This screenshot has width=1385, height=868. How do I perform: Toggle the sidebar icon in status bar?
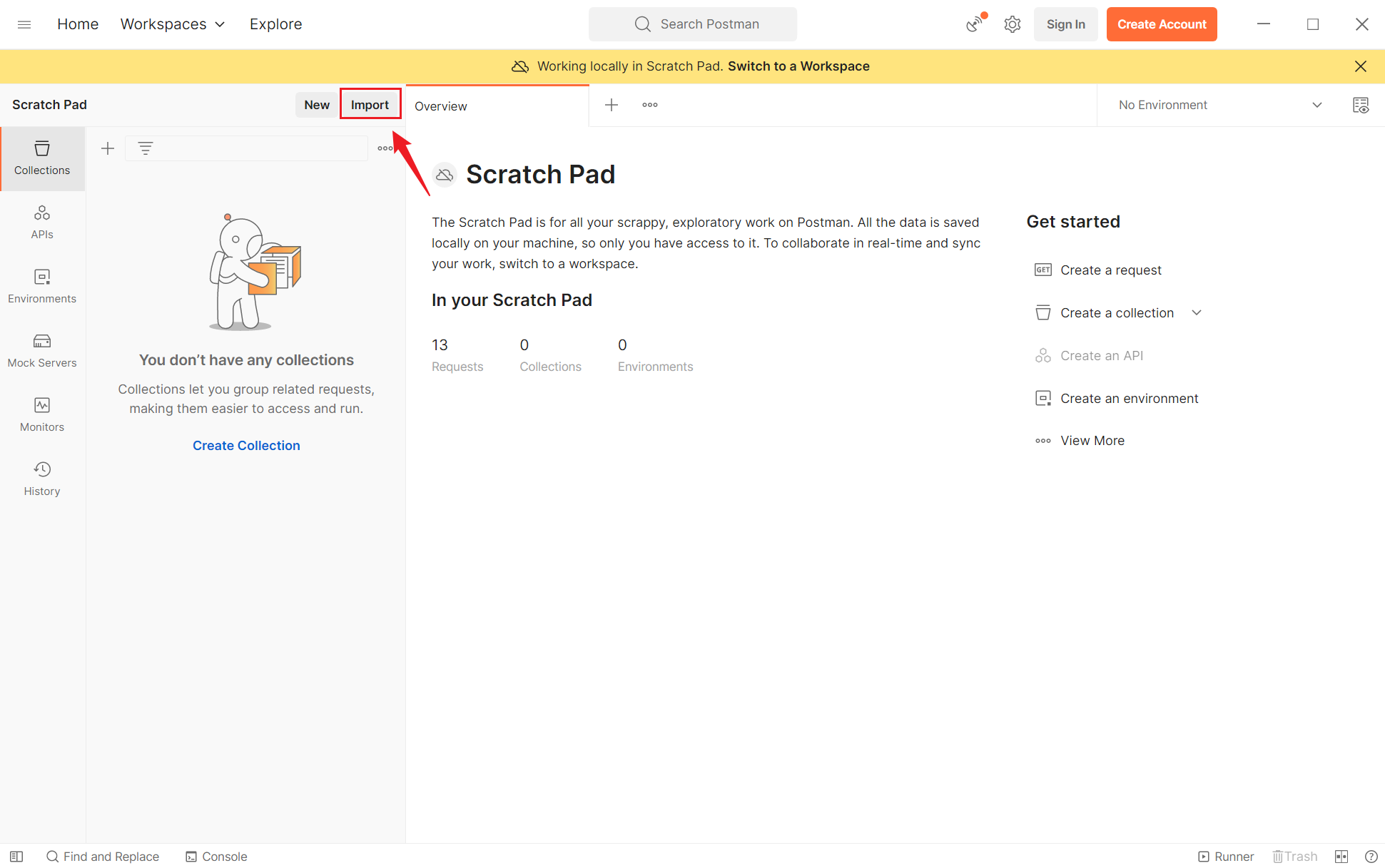[x=16, y=857]
